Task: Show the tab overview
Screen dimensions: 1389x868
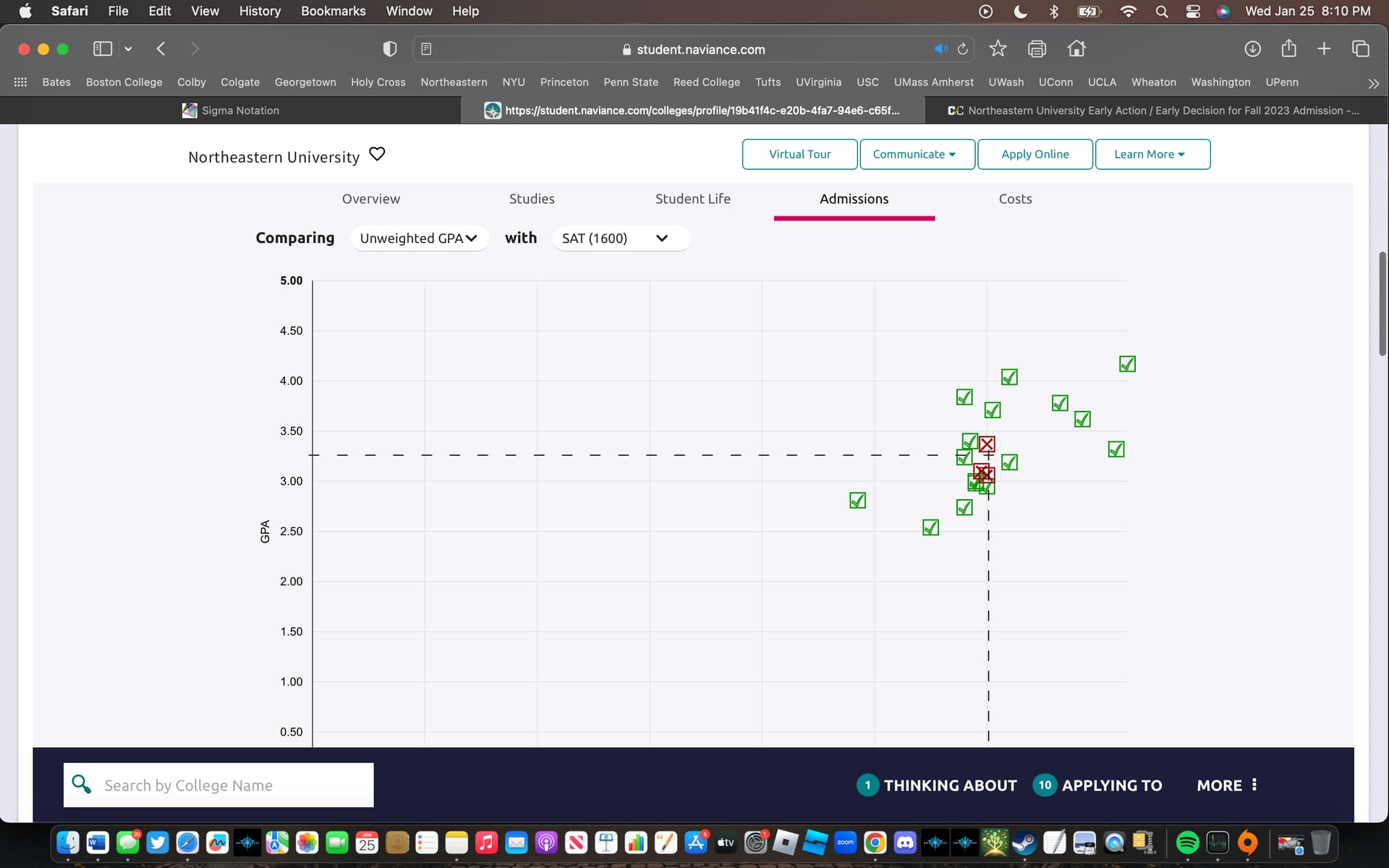Action: (x=1360, y=48)
